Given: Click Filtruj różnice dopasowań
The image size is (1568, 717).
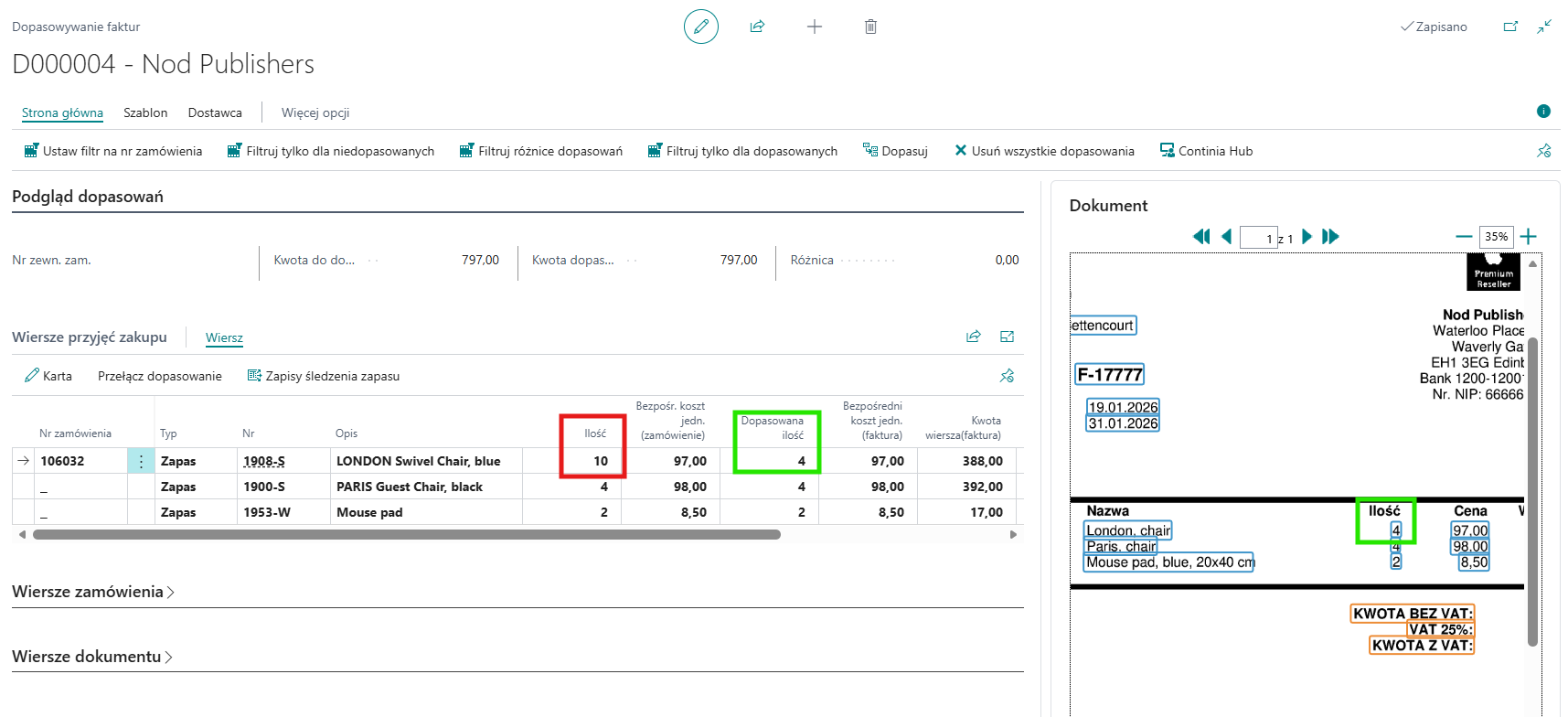Looking at the screenshot, I should click(x=541, y=151).
